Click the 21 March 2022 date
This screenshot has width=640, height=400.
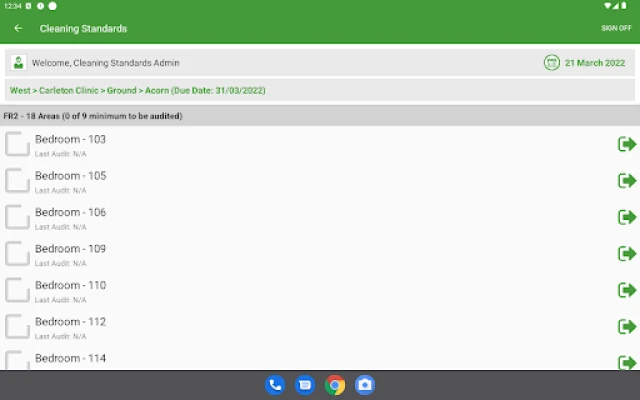coord(596,63)
